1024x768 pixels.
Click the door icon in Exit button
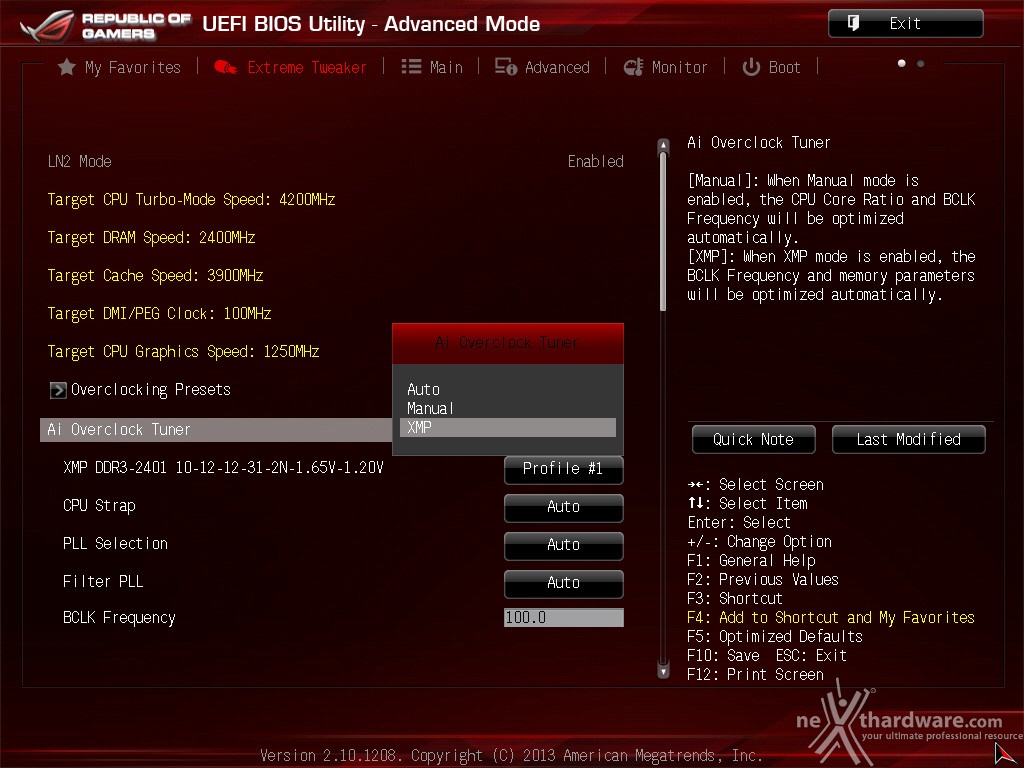click(x=853, y=24)
